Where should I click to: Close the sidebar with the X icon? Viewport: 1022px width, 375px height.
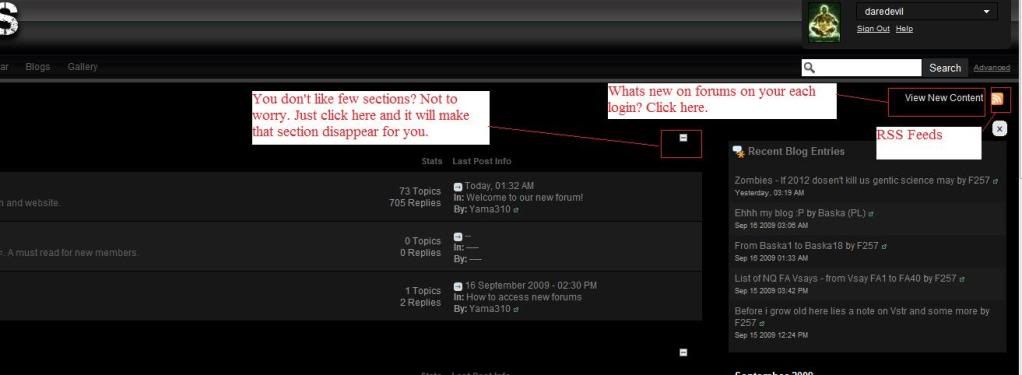[1000, 129]
